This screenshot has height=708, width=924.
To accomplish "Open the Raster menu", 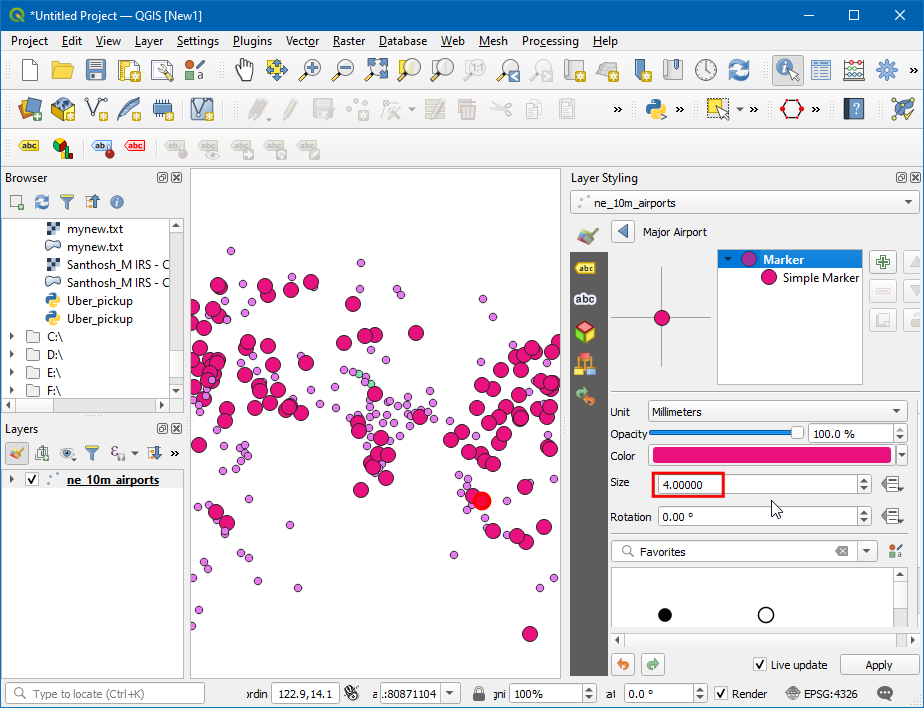I will [349, 41].
